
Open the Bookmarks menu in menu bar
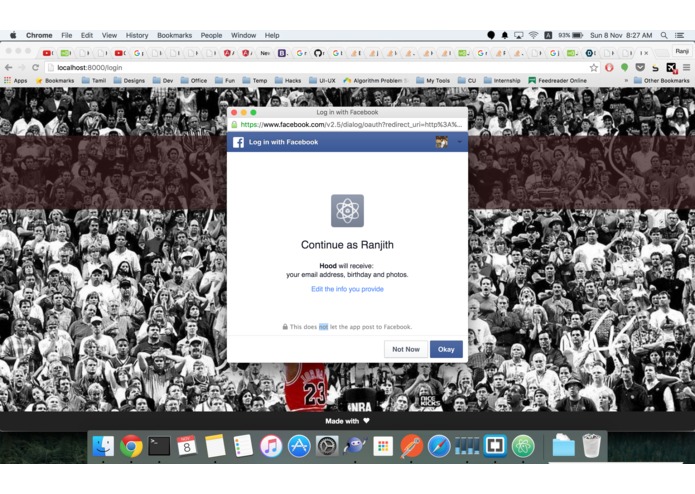175,35
